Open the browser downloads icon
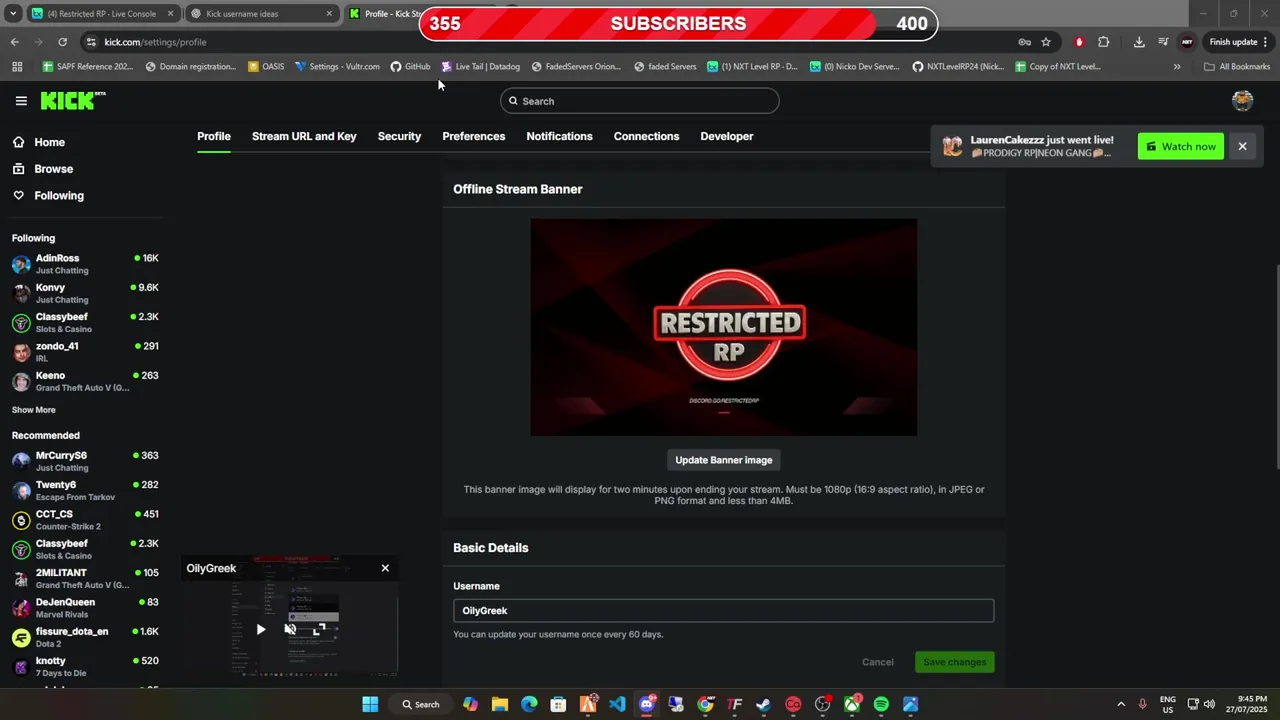 point(1139,42)
